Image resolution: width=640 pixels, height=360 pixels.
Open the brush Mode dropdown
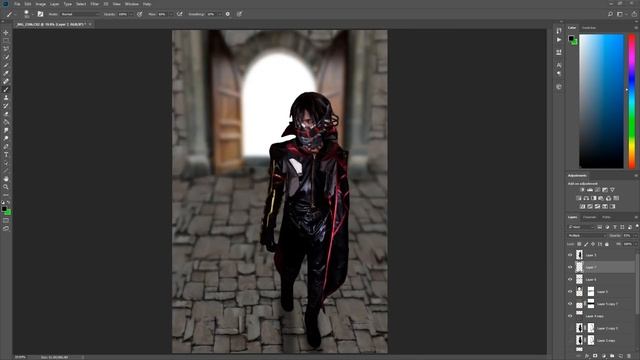(80, 14)
